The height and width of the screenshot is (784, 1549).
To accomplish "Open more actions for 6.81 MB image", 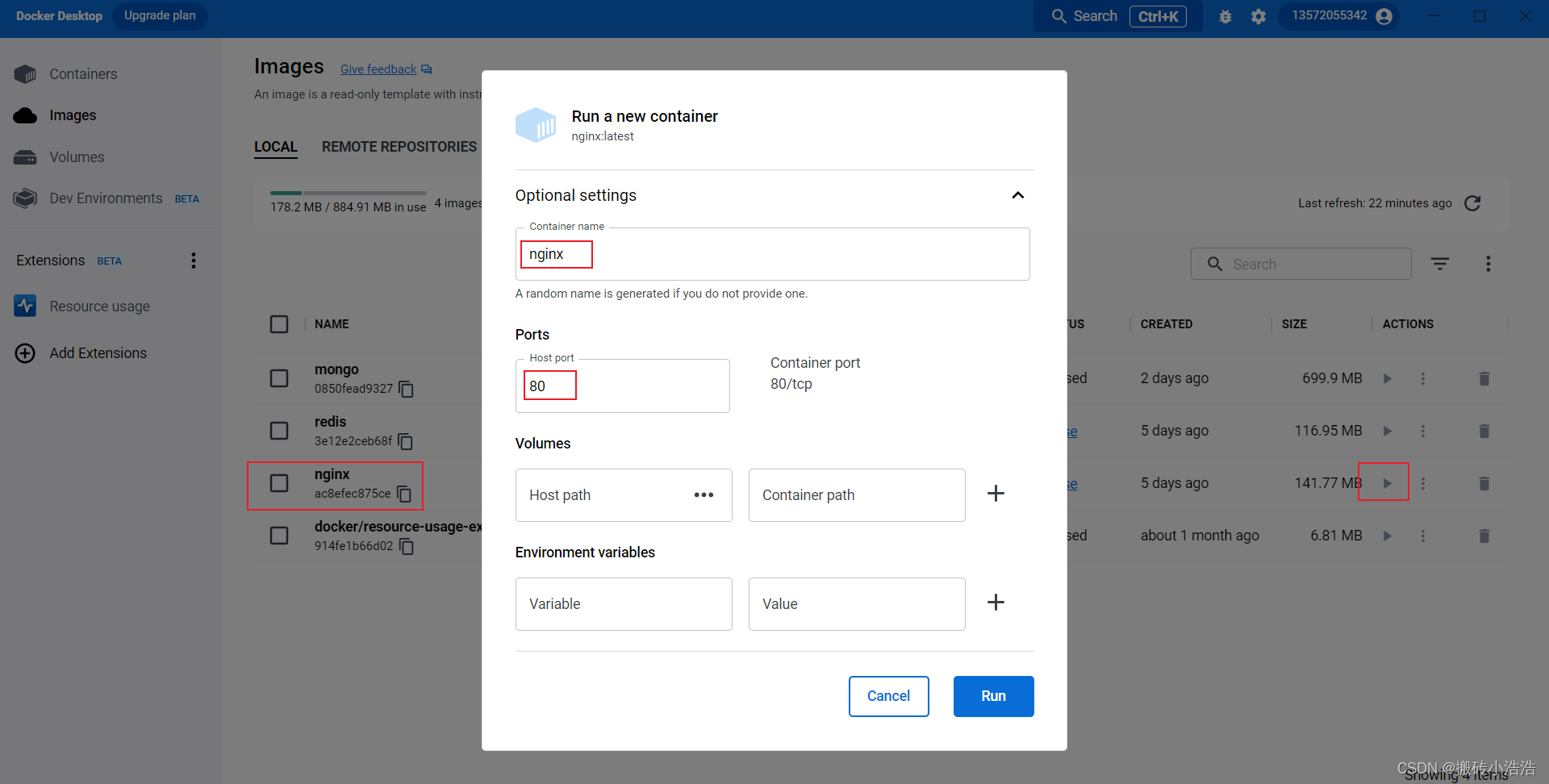I will pos(1423,536).
